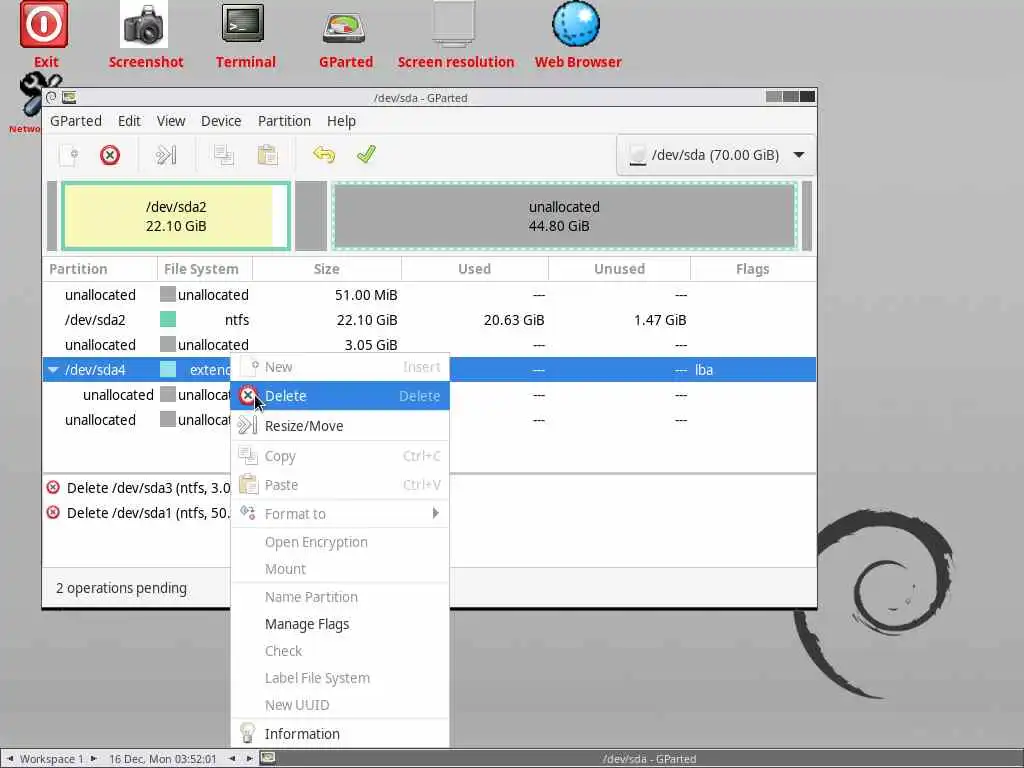Click the Used column header

475,269
